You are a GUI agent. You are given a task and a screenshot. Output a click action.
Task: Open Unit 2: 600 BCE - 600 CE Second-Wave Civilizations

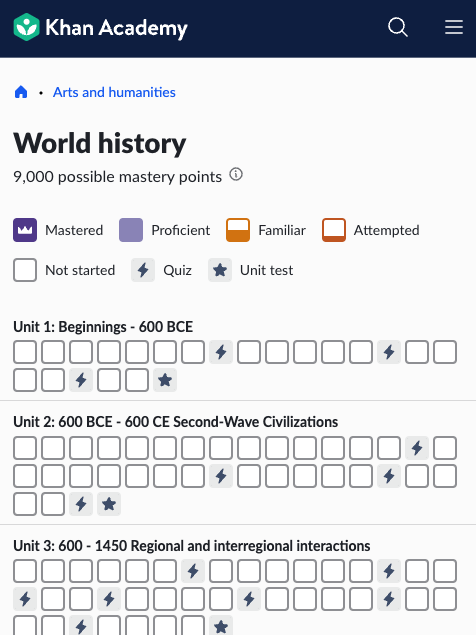click(175, 422)
